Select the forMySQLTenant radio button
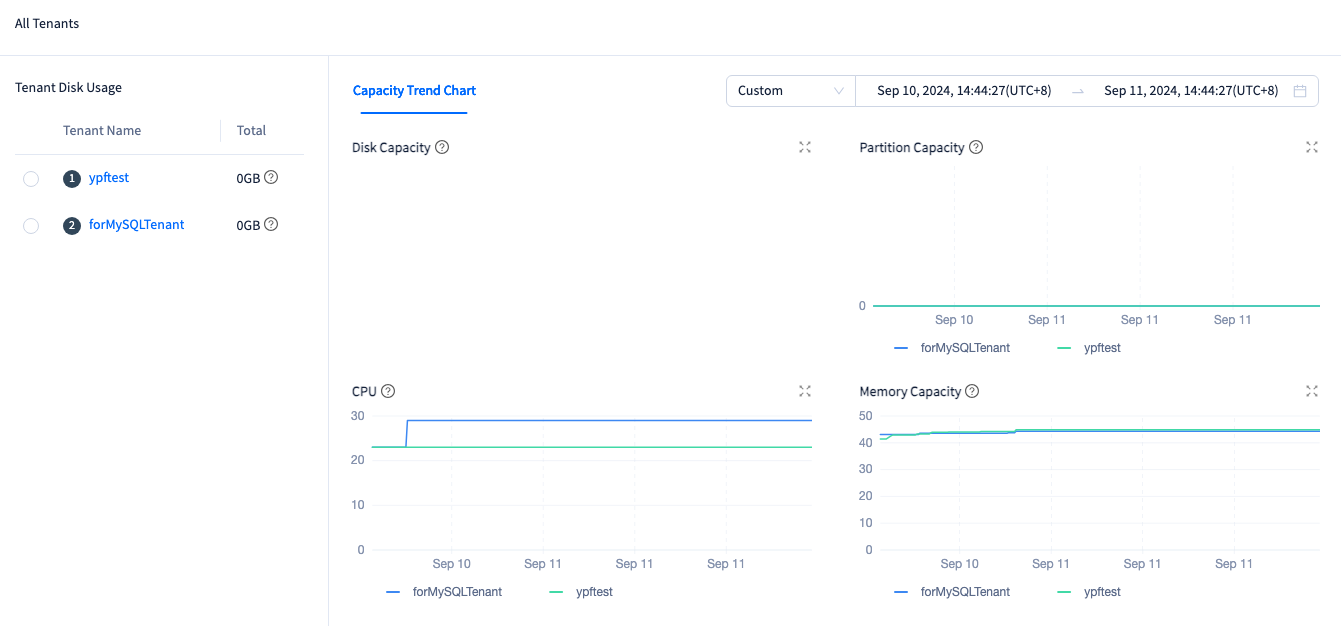1341x626 pixels. 31,226
